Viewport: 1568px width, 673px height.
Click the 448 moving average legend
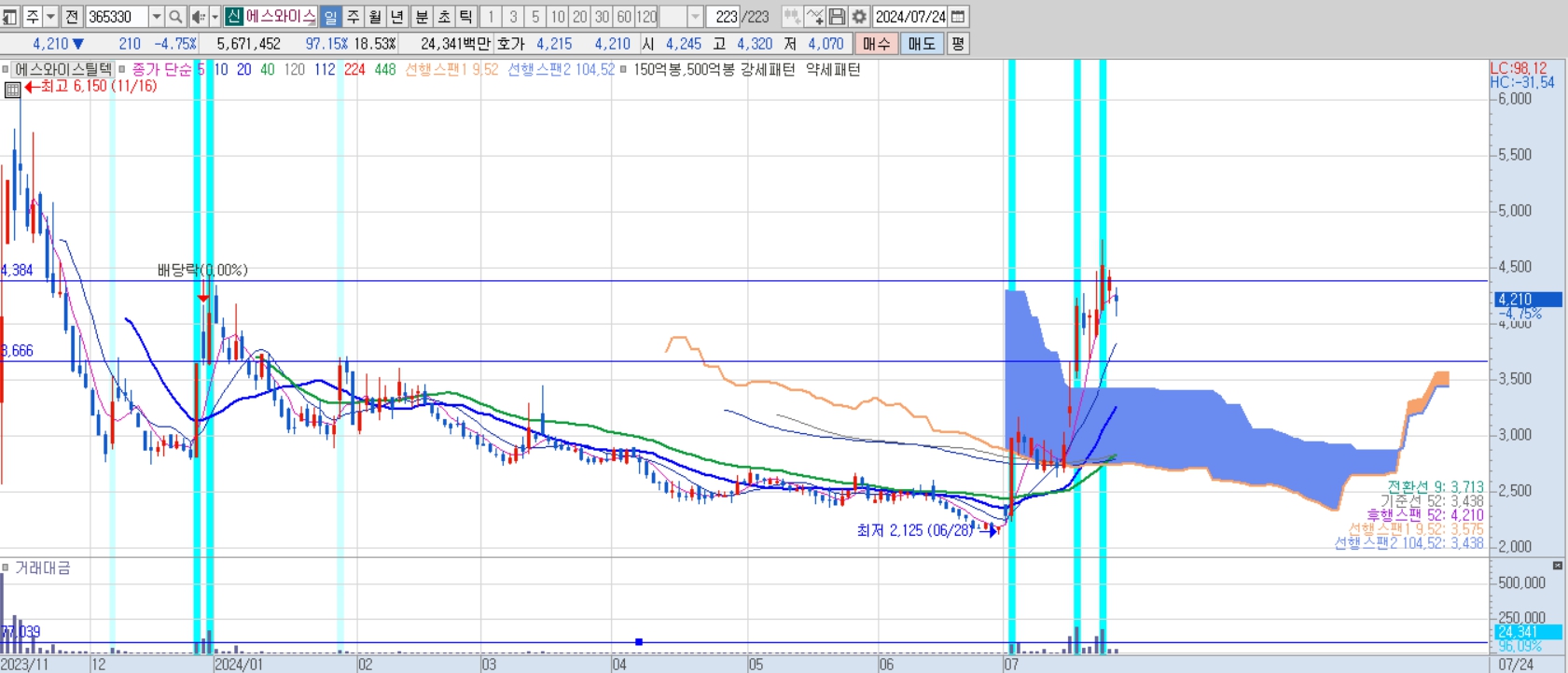point(385,69)
